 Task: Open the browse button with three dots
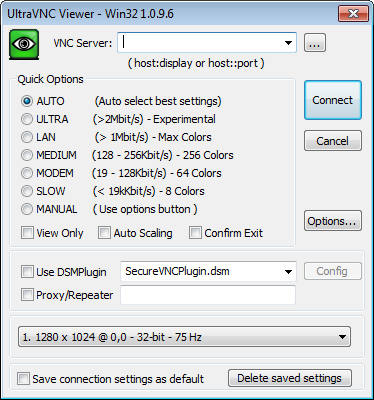(315, 43)
